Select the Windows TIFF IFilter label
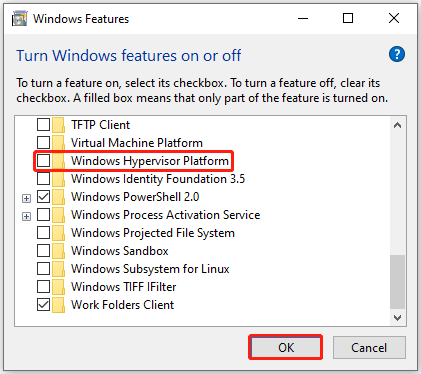Viewport: 421px width, 374px height. pyautogui.click(x=124, y=287)
